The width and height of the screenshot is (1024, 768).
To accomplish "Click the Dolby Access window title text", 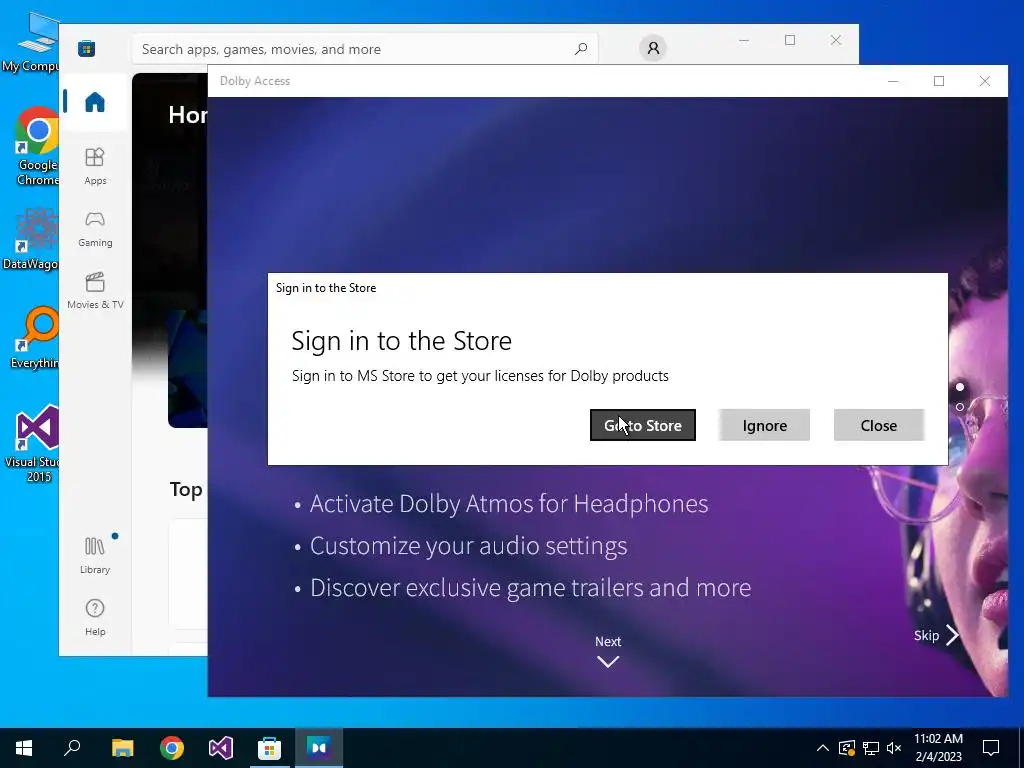I will click(255, 81).
